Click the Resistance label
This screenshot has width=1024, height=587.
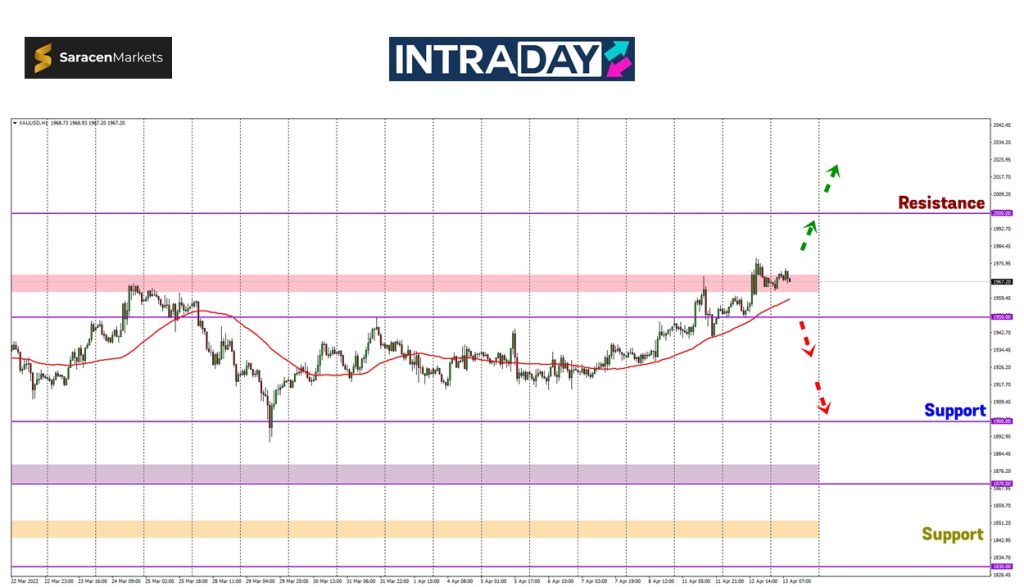click(940, 203)
